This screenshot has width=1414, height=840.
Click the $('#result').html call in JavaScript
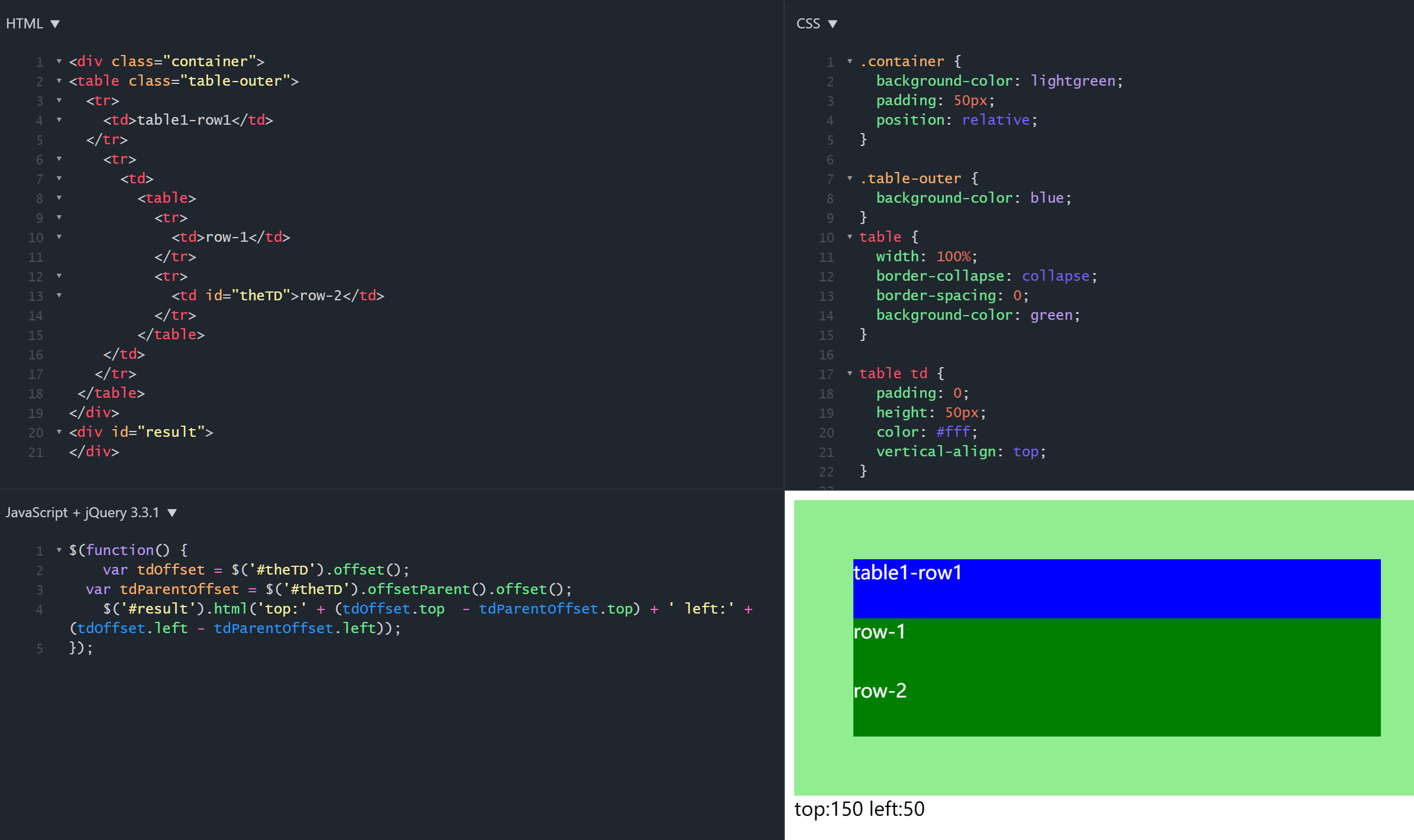[174, 609]
